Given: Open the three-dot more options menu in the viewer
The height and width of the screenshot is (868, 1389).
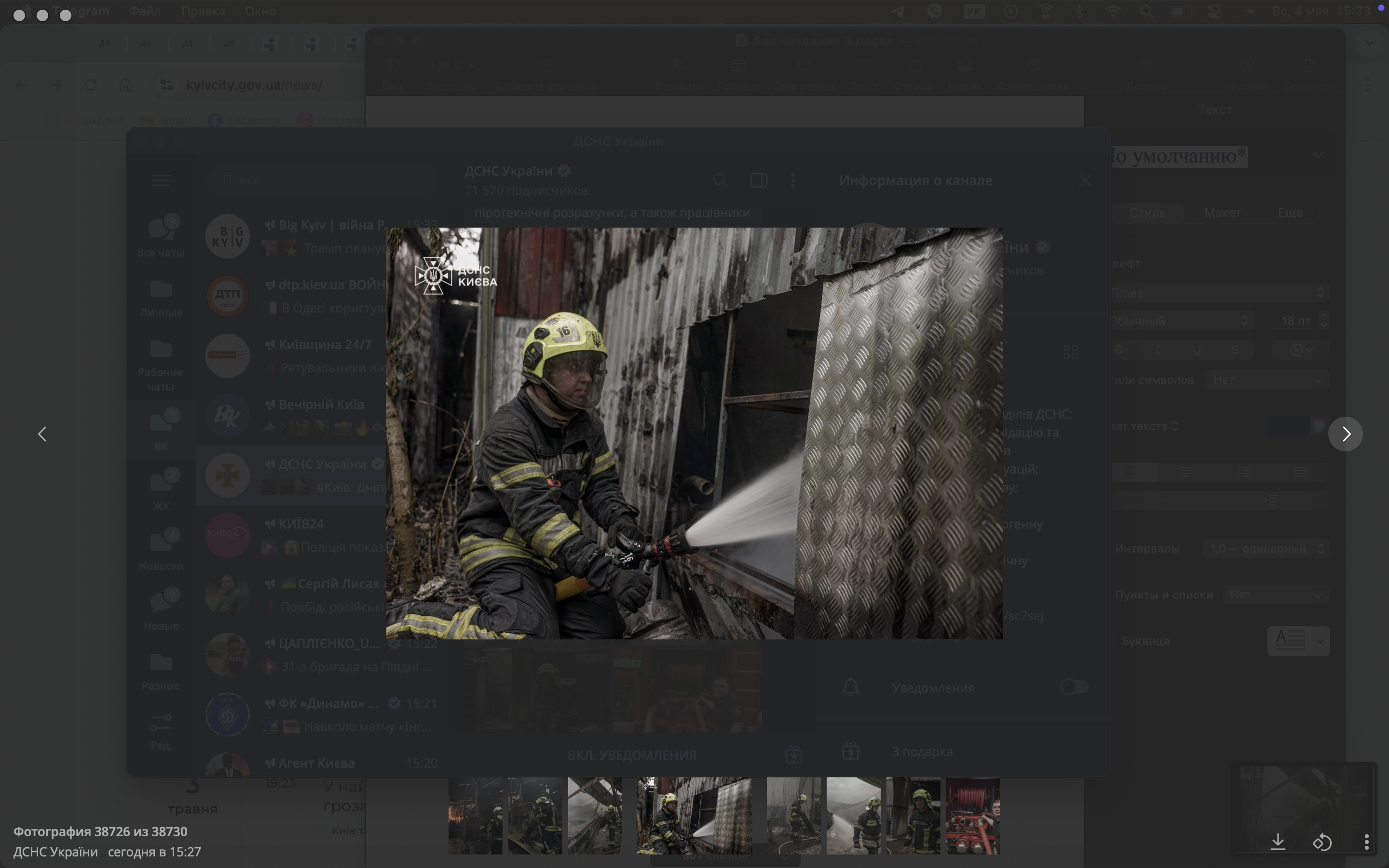Looking at the screenshot, I should point(1367,842).
